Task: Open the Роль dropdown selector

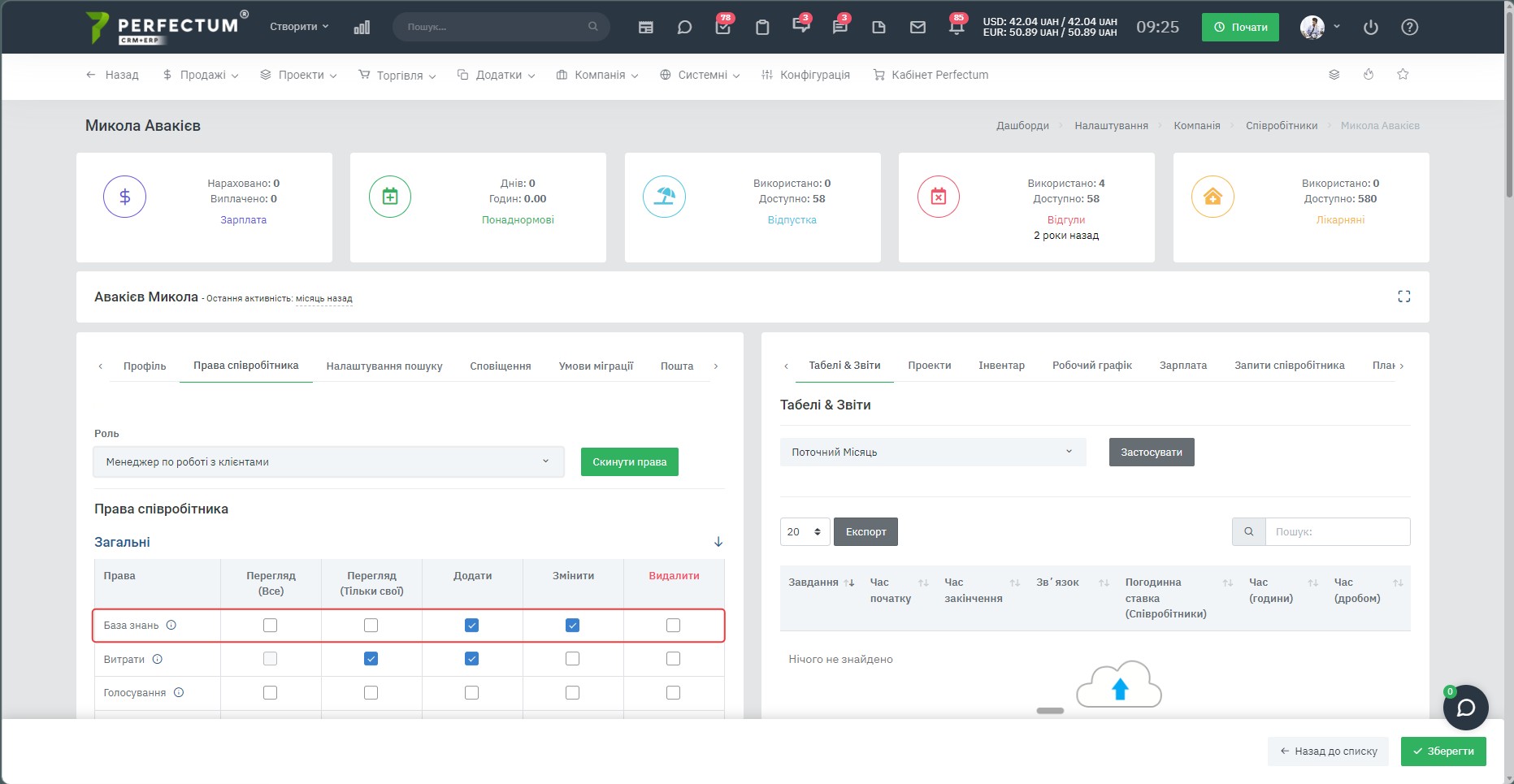Action: pyautogui.click(x=328, y=461)
